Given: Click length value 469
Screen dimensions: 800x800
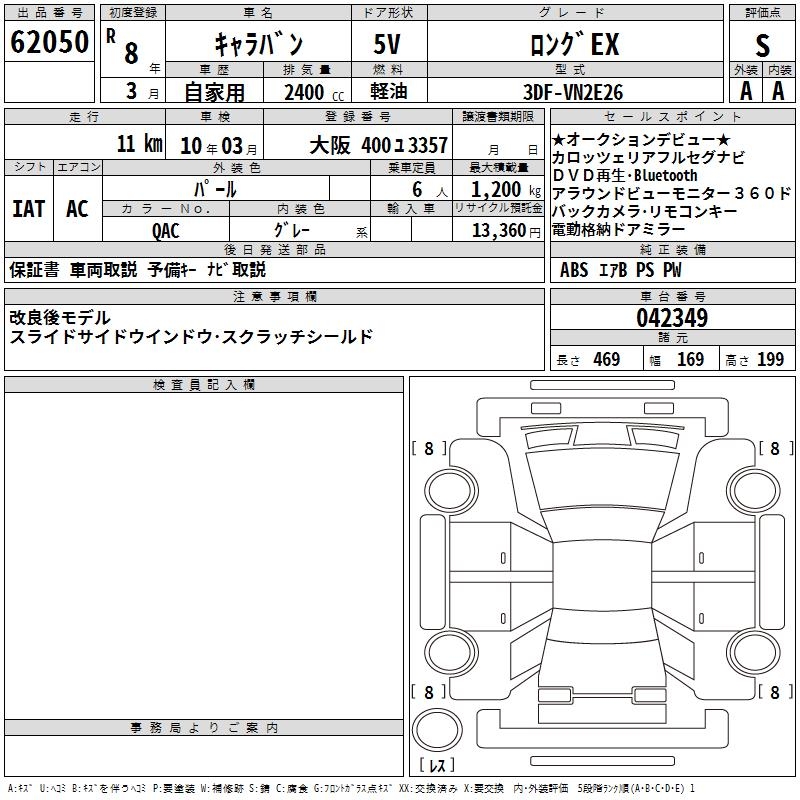Looking at the screenshot, I should (607, 359).
